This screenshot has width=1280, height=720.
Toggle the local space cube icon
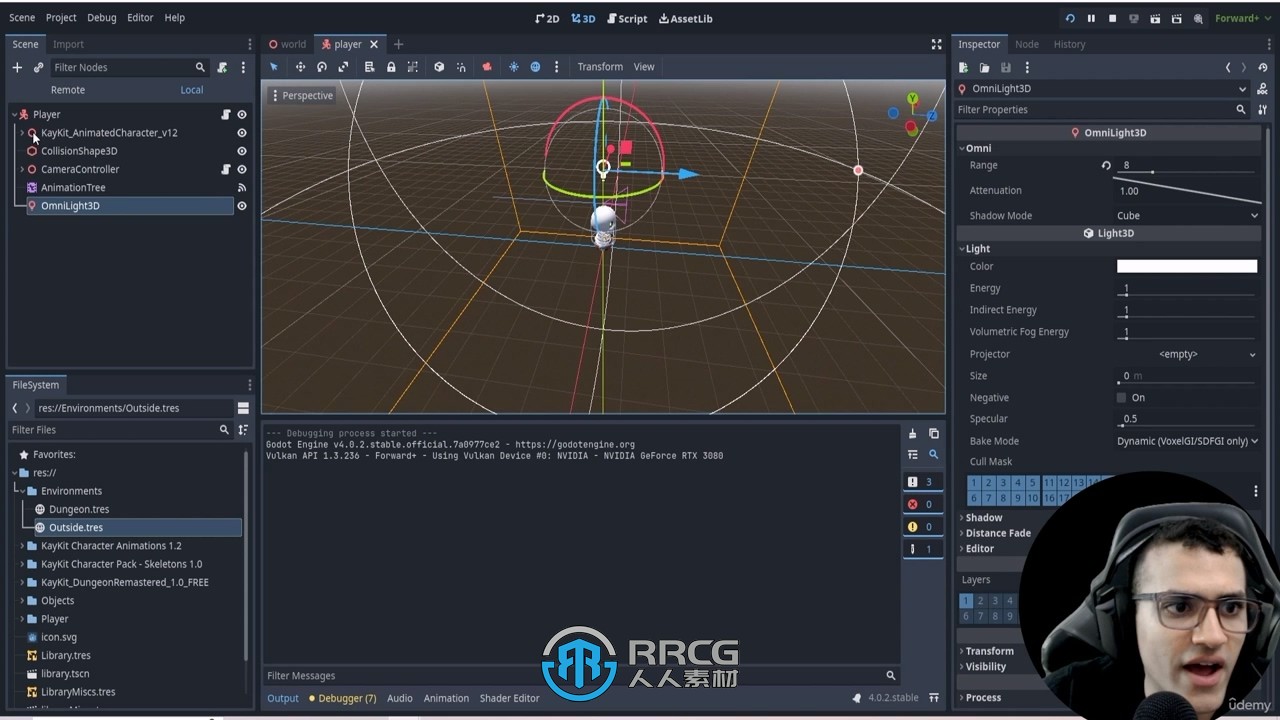pyautogui.click(x=439, y=67)
